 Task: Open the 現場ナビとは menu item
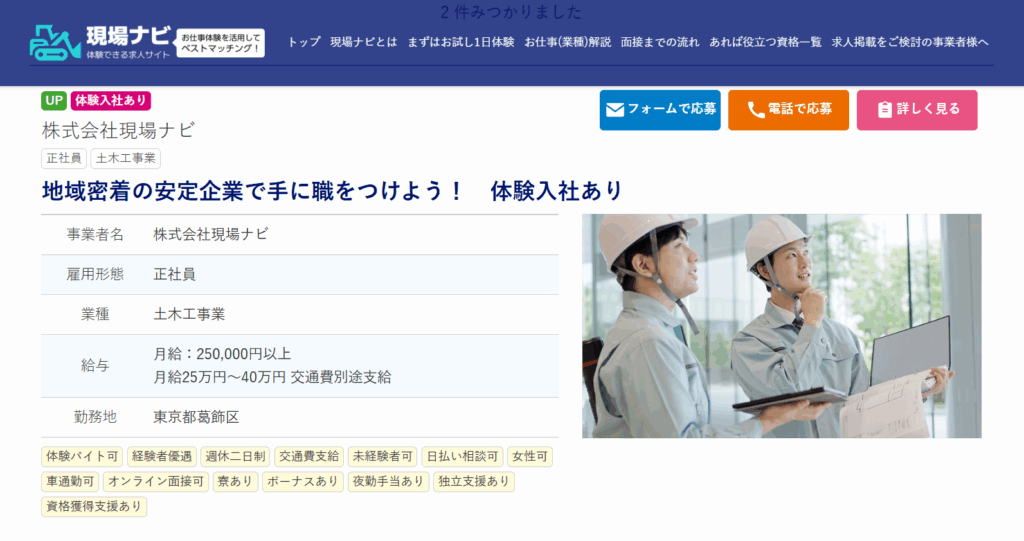[363, 42]
